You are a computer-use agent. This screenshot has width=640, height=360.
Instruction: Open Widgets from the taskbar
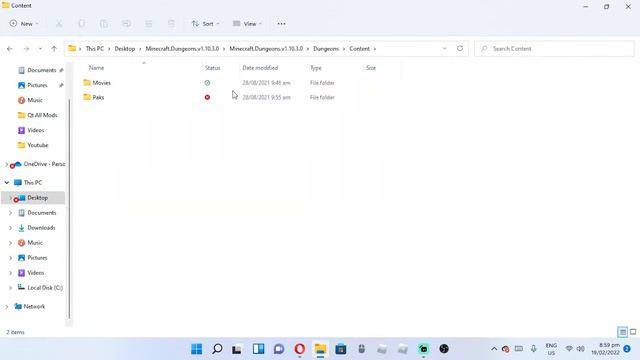click(258, 349)
